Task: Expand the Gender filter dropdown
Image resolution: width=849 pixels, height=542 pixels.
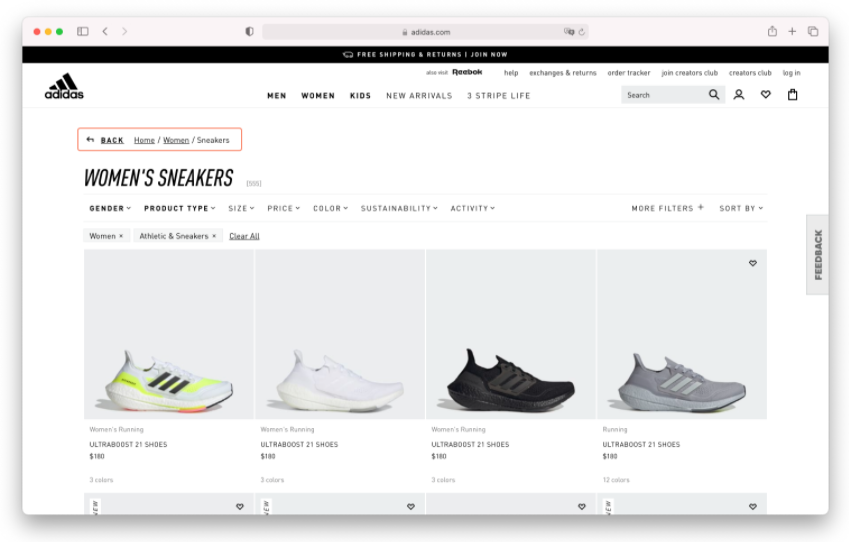Action: coord(110,208)
